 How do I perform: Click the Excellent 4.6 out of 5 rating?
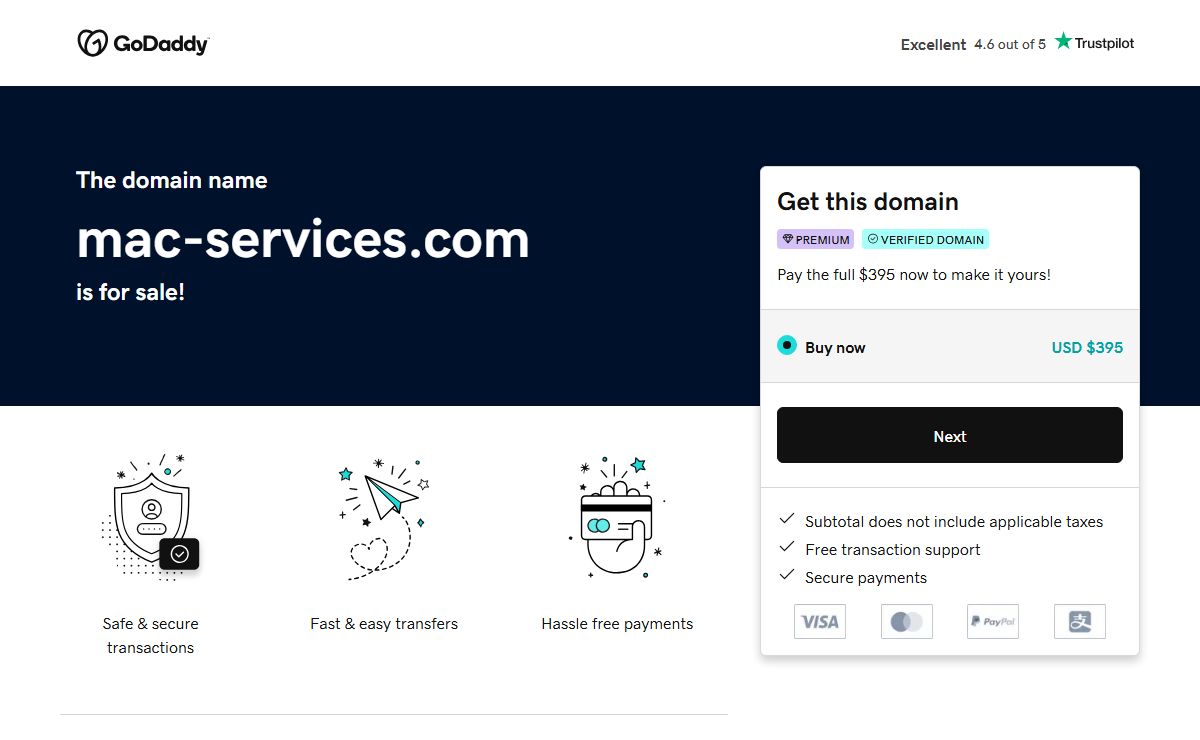(972, 44)
